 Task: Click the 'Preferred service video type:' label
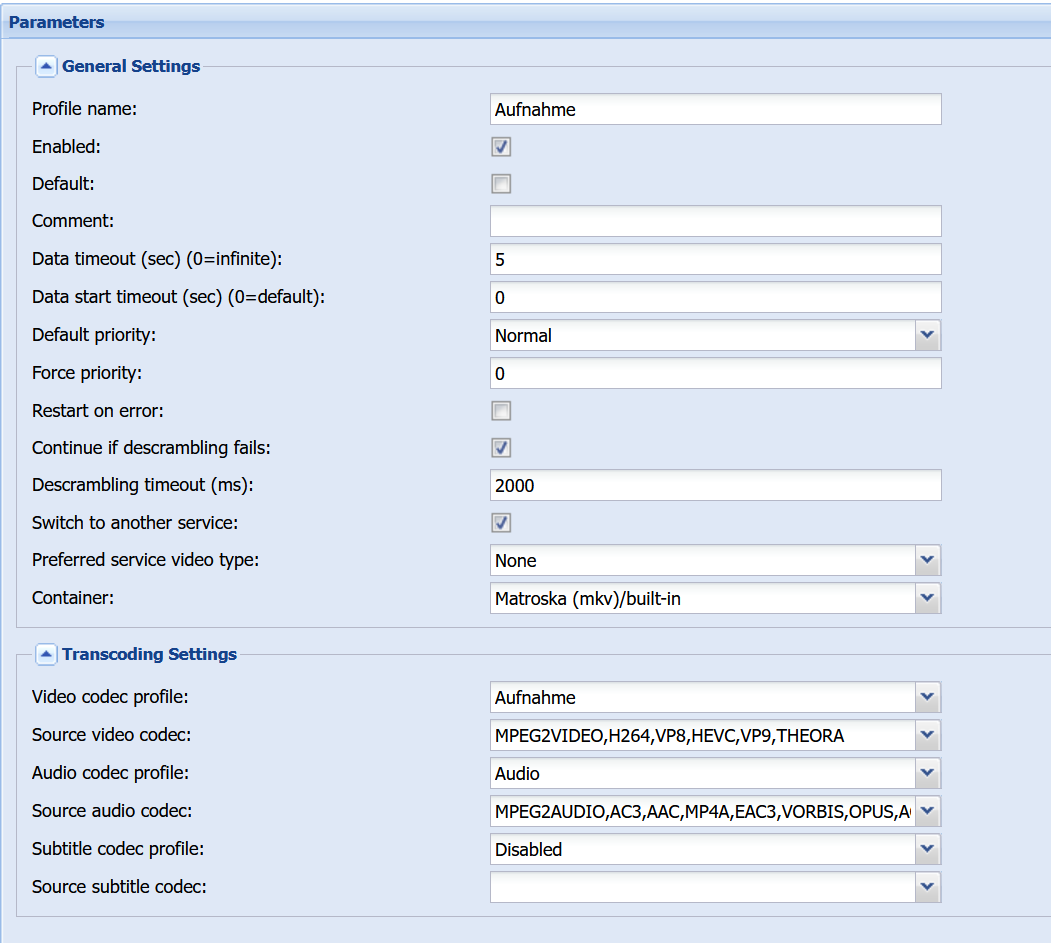tap(145, 560)
